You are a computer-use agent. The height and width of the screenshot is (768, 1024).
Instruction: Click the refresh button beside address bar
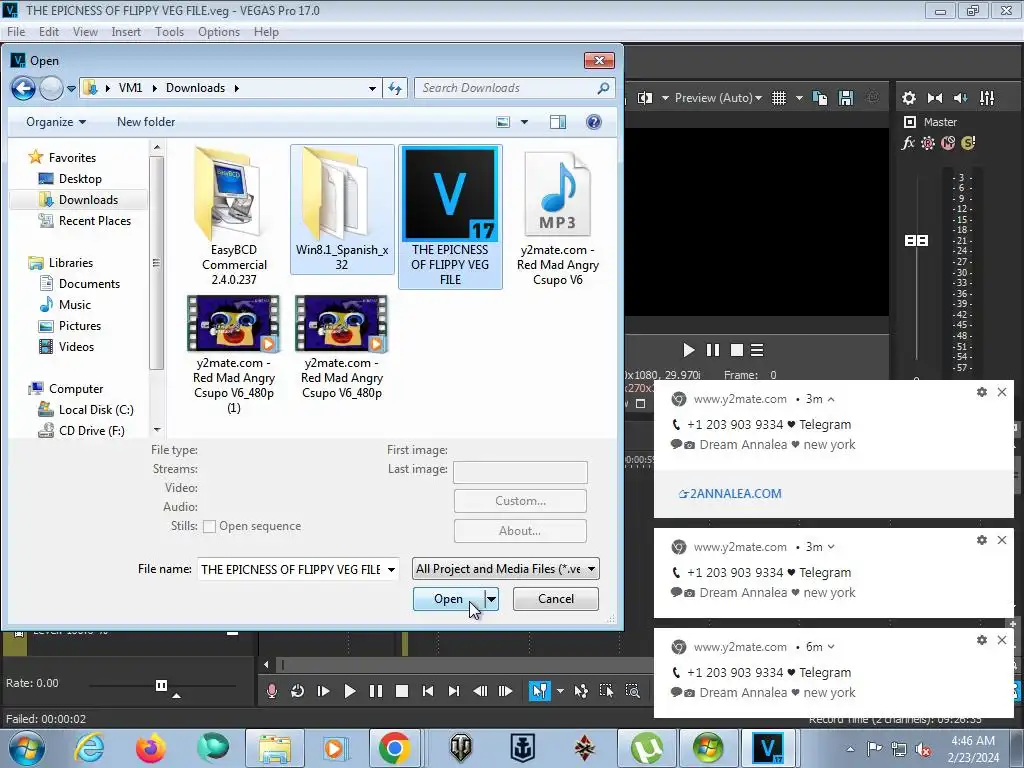click(395, 88)
